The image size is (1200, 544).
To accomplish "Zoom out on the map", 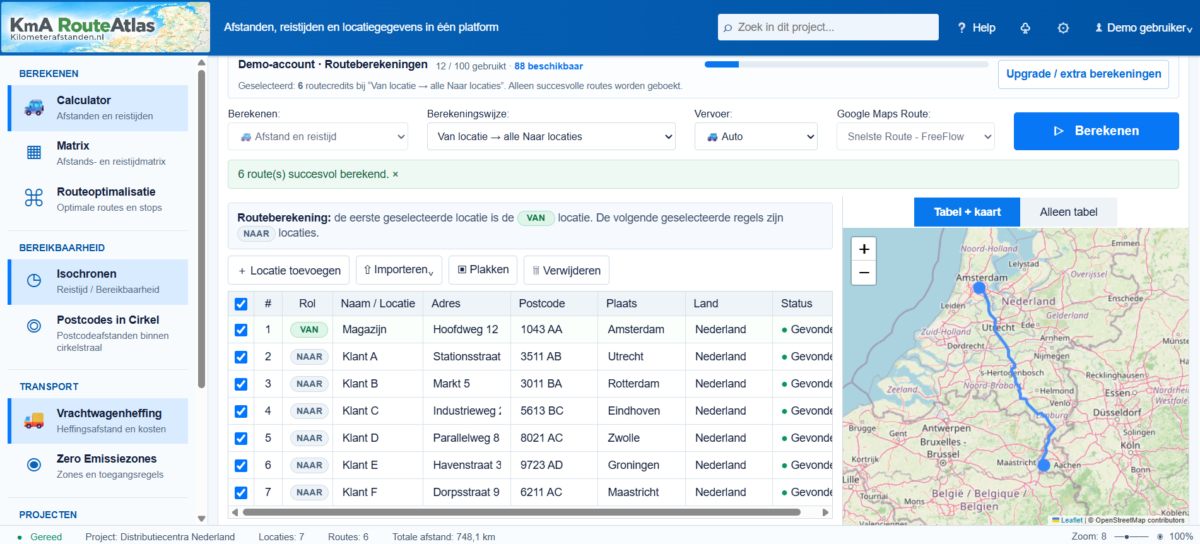I will pyautogui.click(x=864, y=273).
